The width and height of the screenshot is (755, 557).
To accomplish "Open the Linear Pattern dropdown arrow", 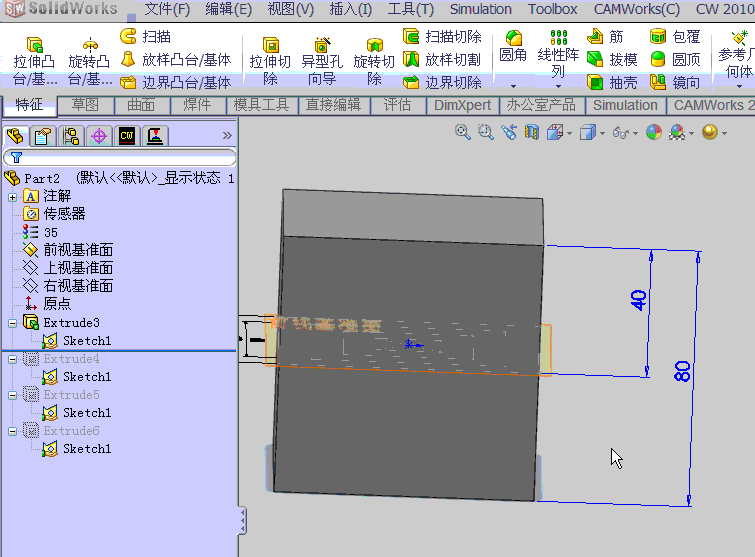I will (559, 86).
